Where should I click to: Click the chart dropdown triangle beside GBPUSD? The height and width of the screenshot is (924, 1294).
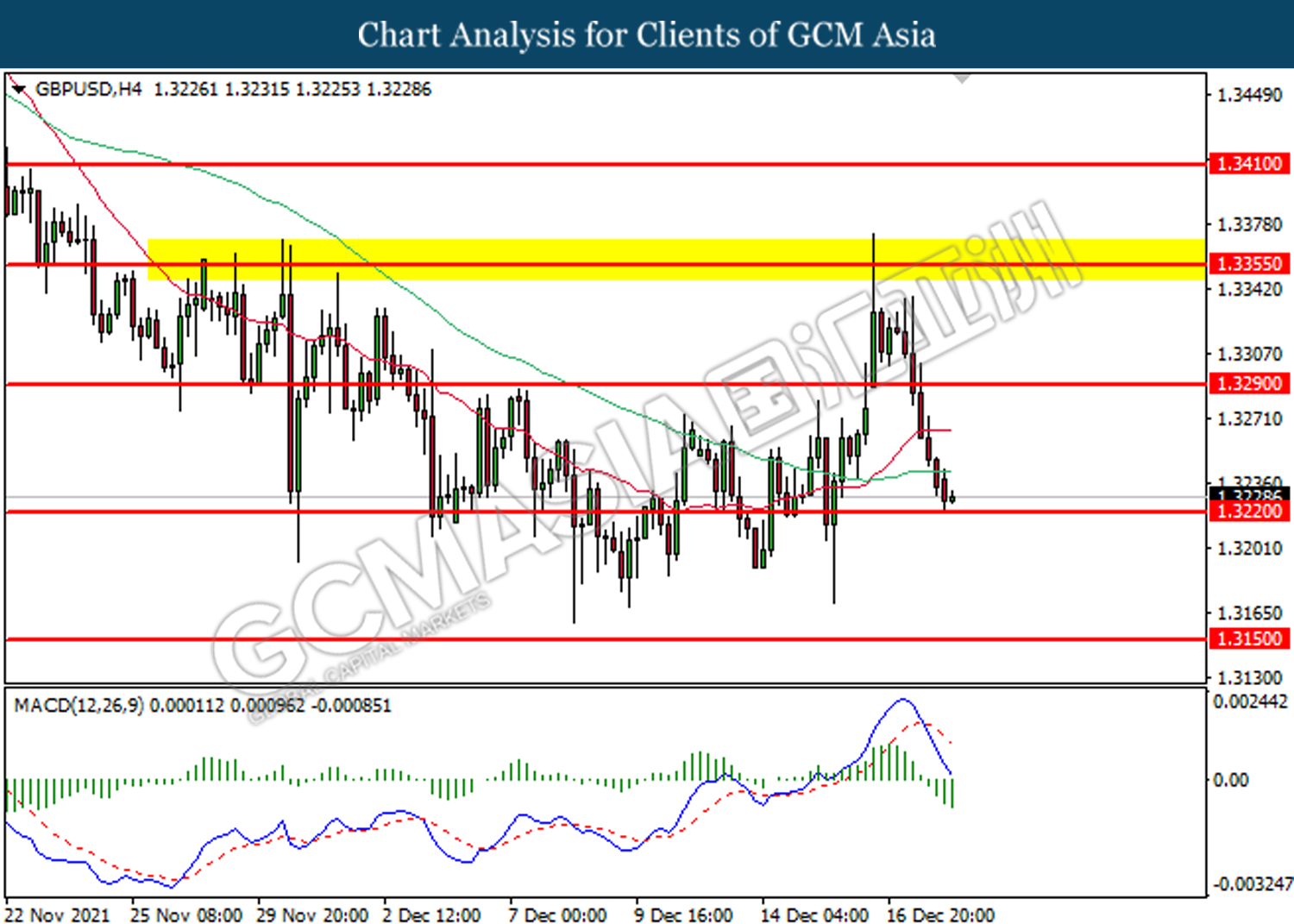(x=19, y=89)
